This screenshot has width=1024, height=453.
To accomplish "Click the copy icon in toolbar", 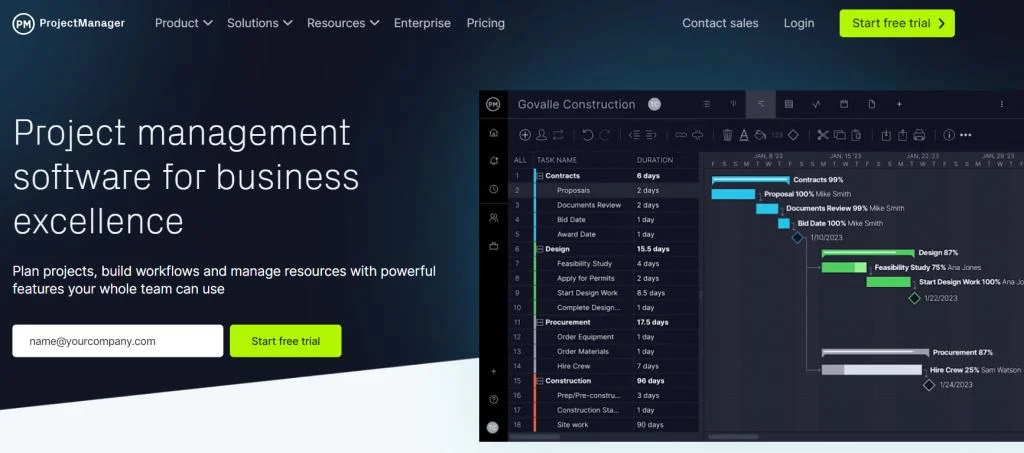I will (x=840, y=135).
